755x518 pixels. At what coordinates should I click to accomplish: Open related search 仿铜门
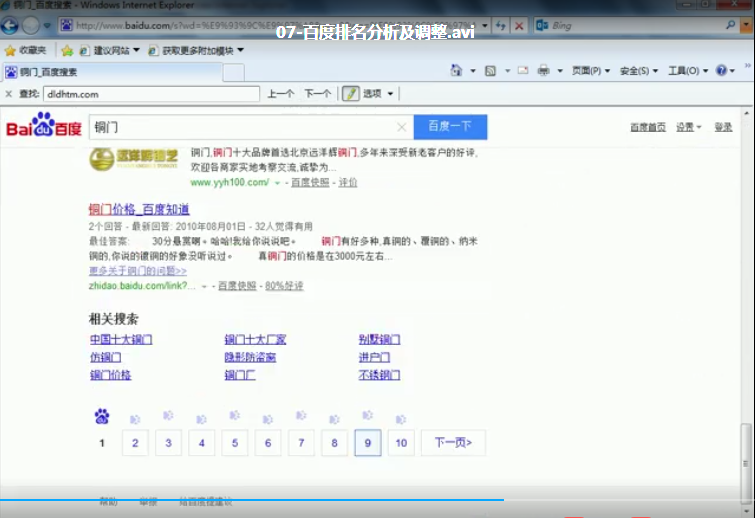(105, 357)
